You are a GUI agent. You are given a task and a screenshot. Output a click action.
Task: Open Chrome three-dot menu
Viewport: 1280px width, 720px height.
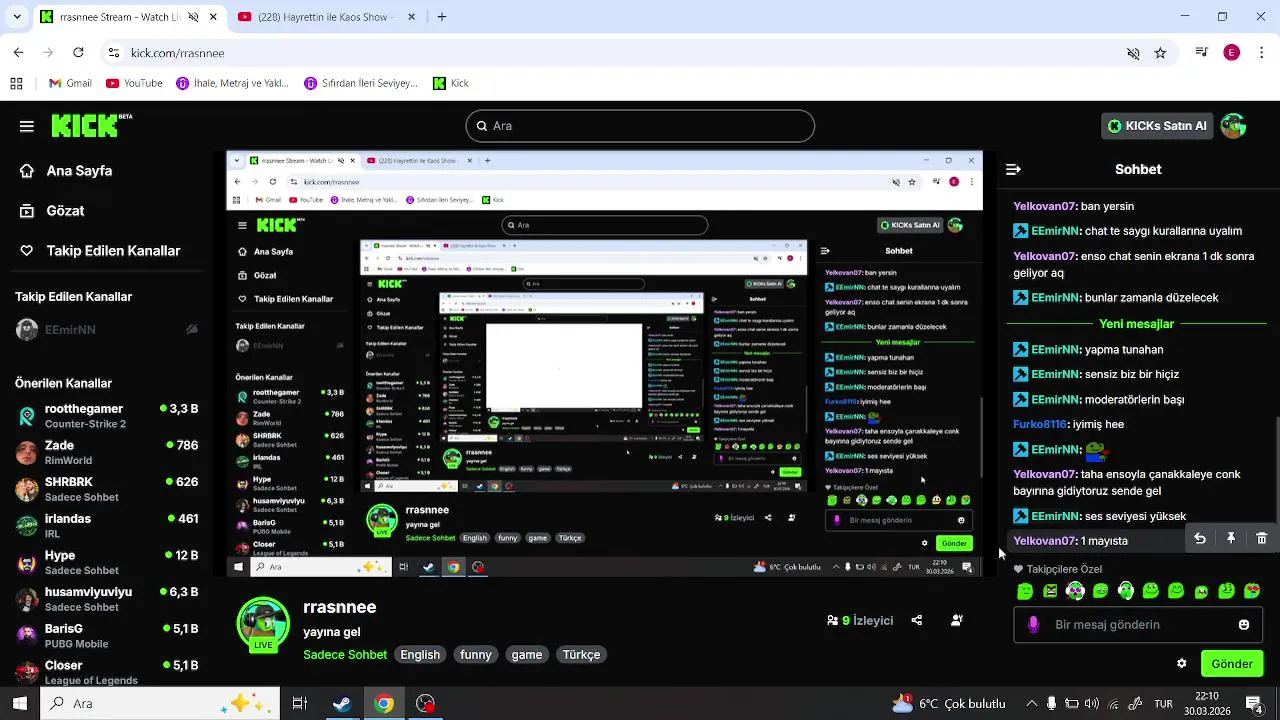[x=1261, y=53]
